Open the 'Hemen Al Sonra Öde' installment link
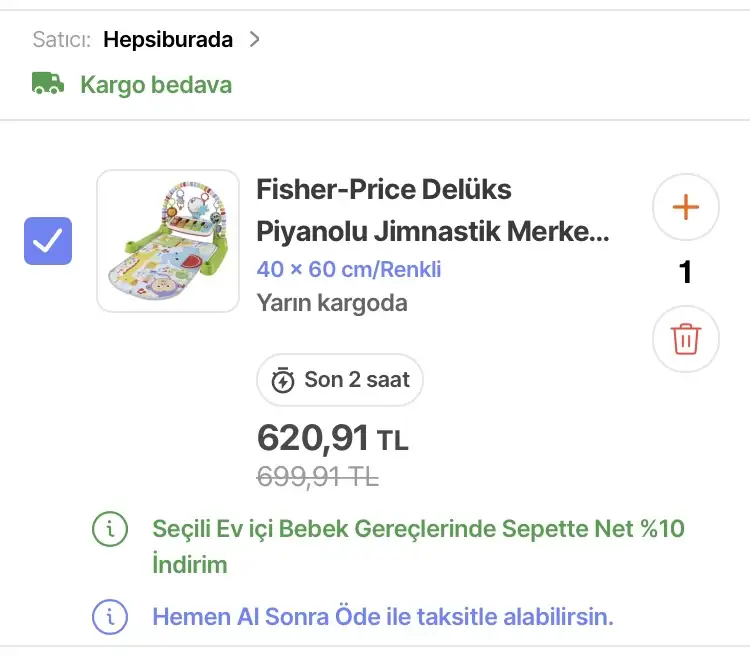This screenshot has height=657, width=750. pos(382,616)
